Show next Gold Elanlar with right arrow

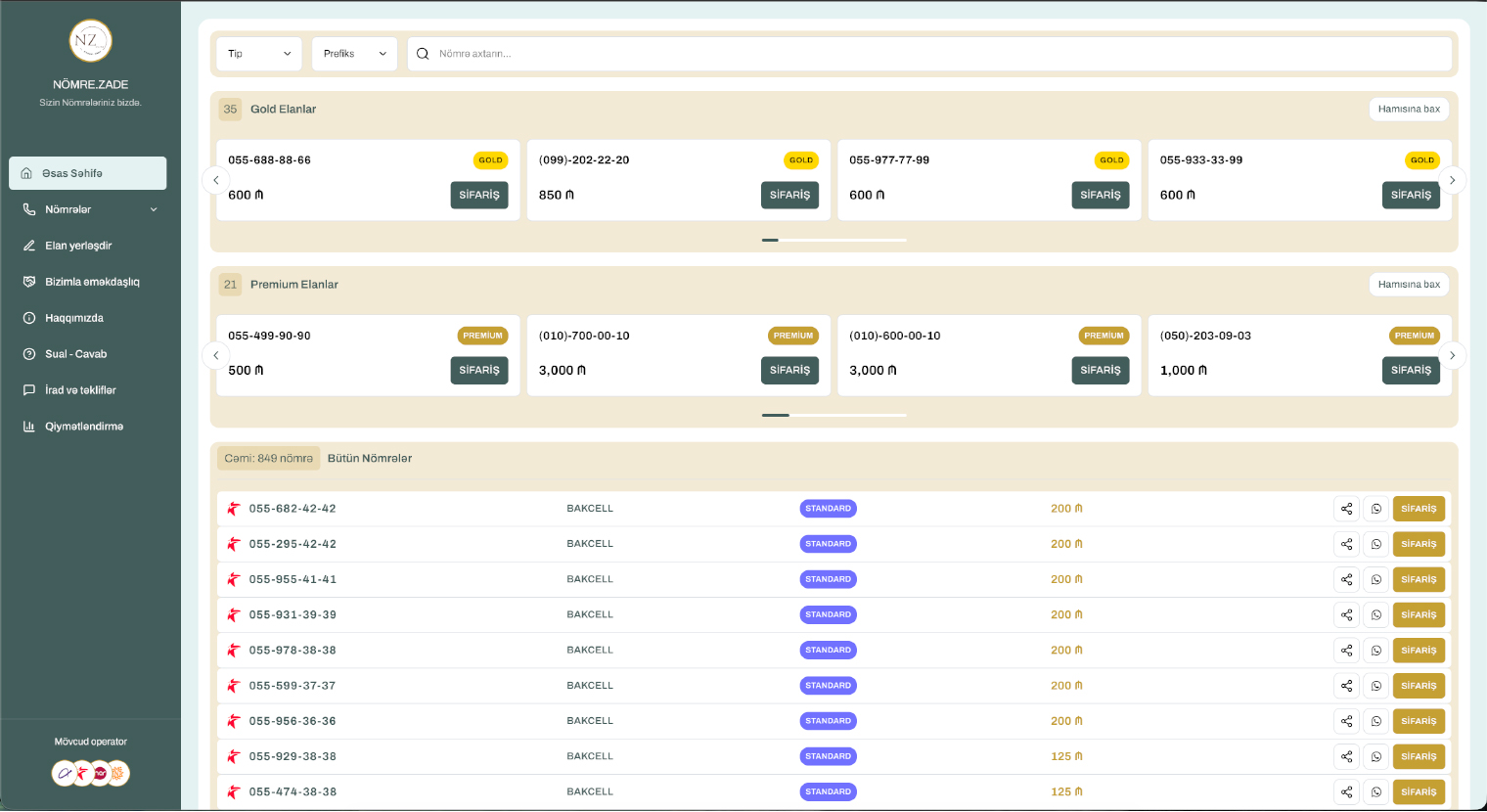(1452, 180)
